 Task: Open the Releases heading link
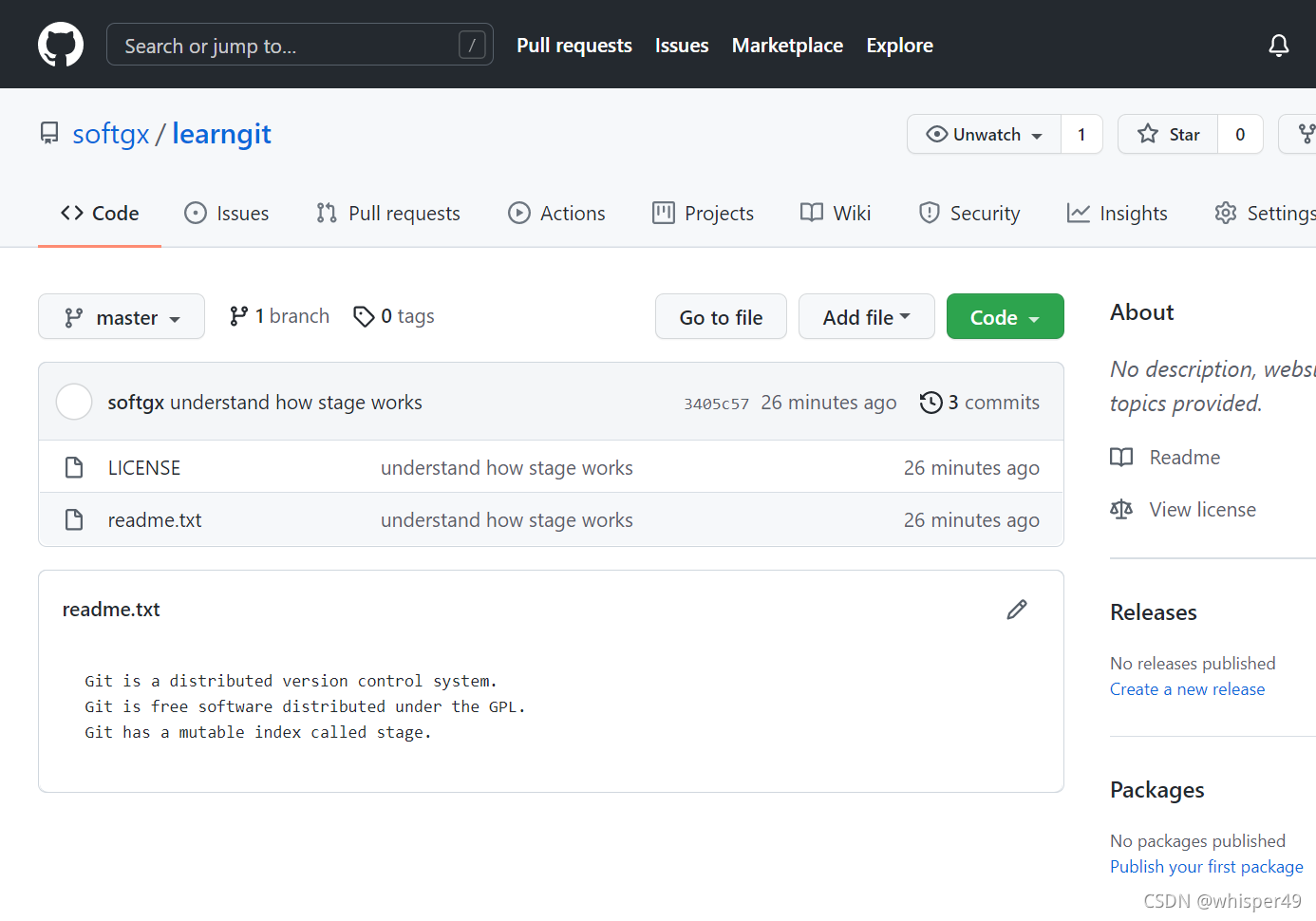pyautogui.click(x=1154, y=612)
